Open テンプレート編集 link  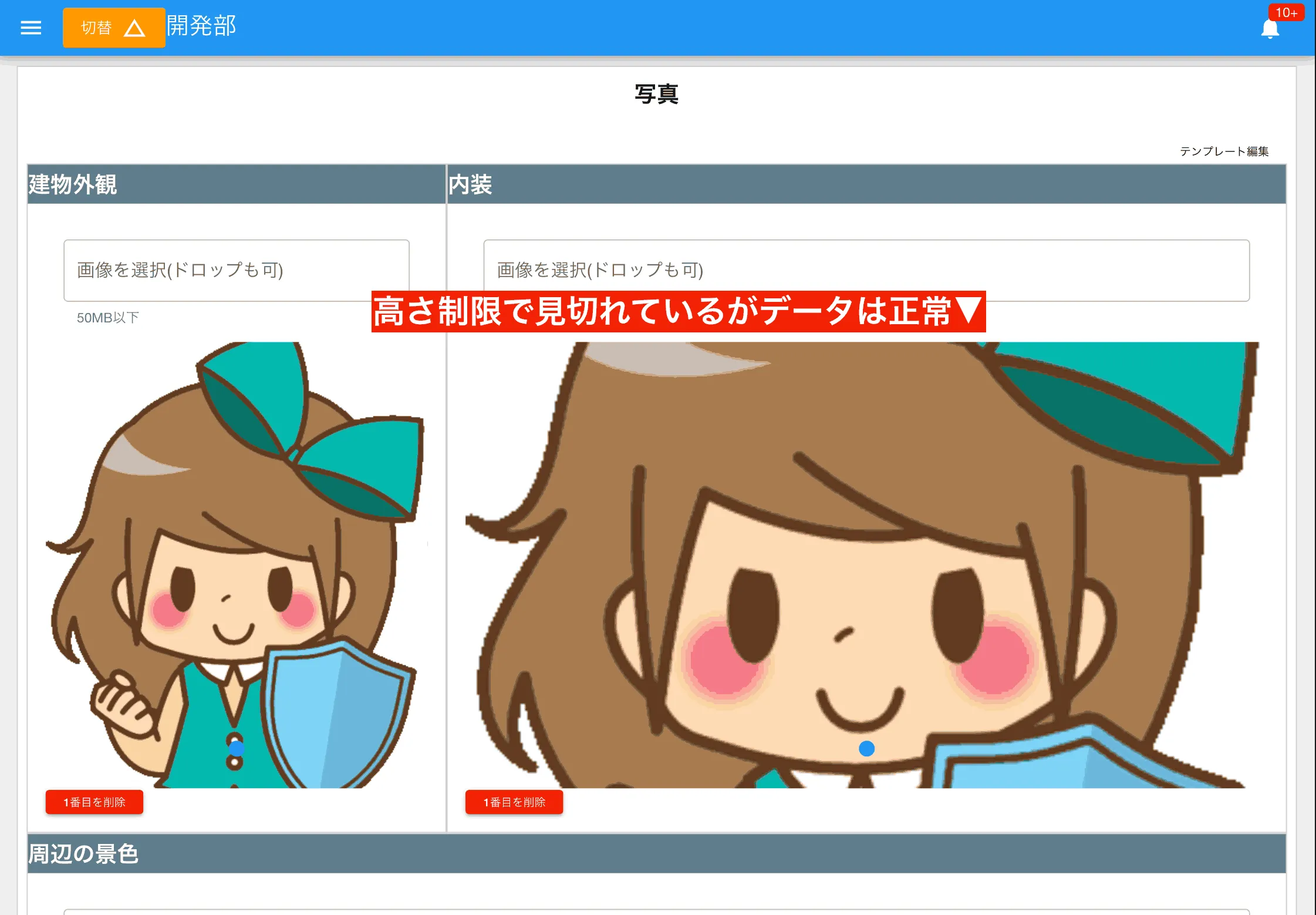pos(1225,151)
